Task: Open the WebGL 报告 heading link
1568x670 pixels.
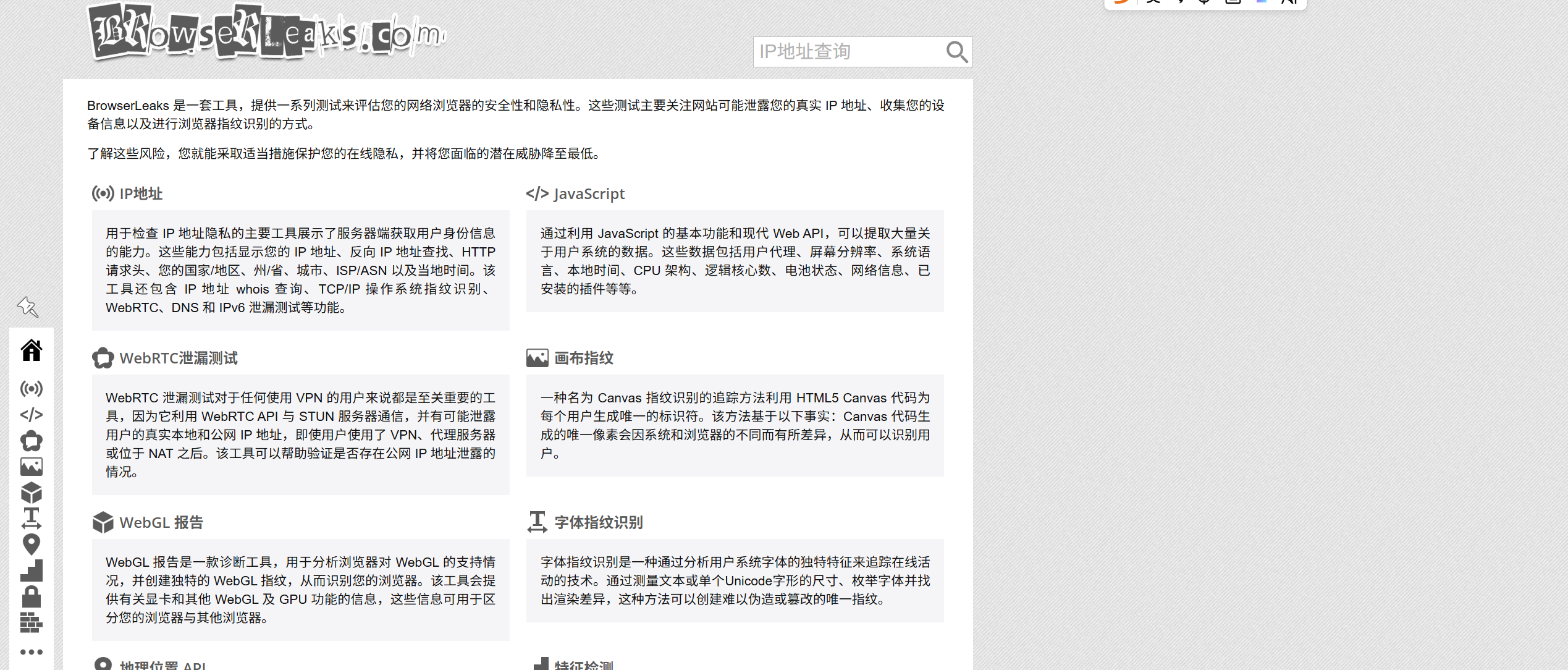Action: click(161, 522)
